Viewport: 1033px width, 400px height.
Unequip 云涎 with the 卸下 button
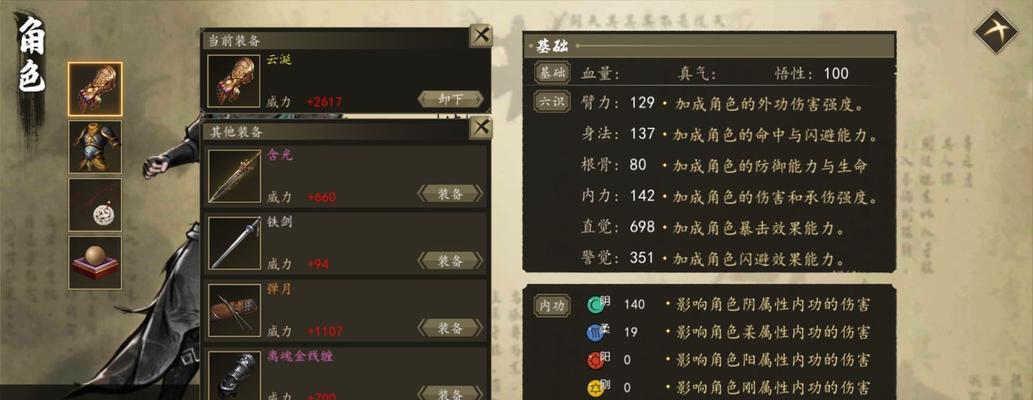pos(451,100)
